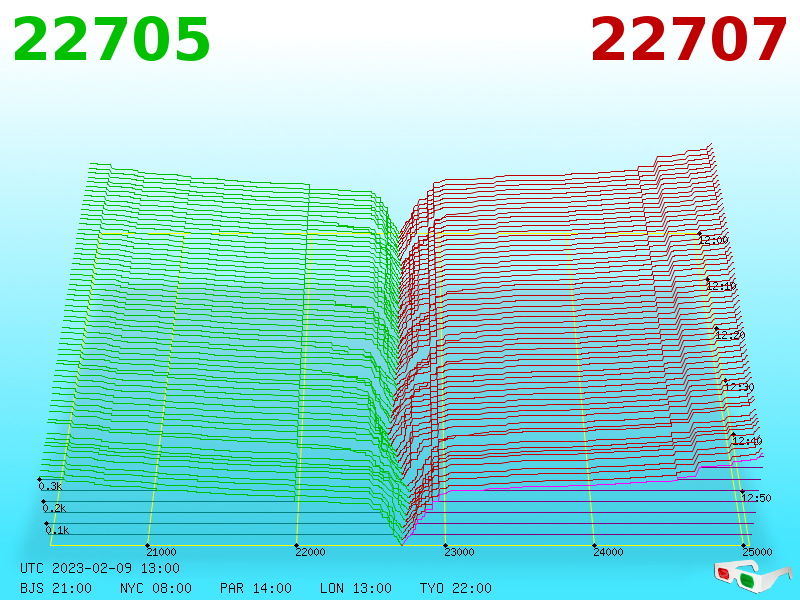Click the 0.1k volume axis label
800x600 pixels.
pos(57,530)
